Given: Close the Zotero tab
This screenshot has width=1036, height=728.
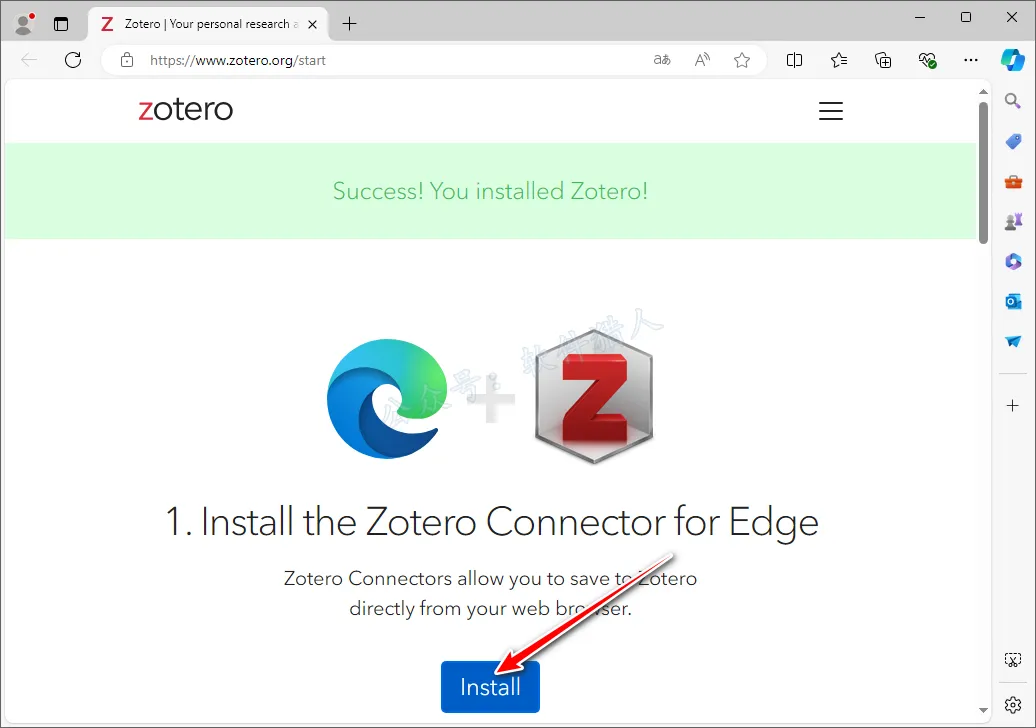Looking at the screenshot, I should (x=313, y=24).
